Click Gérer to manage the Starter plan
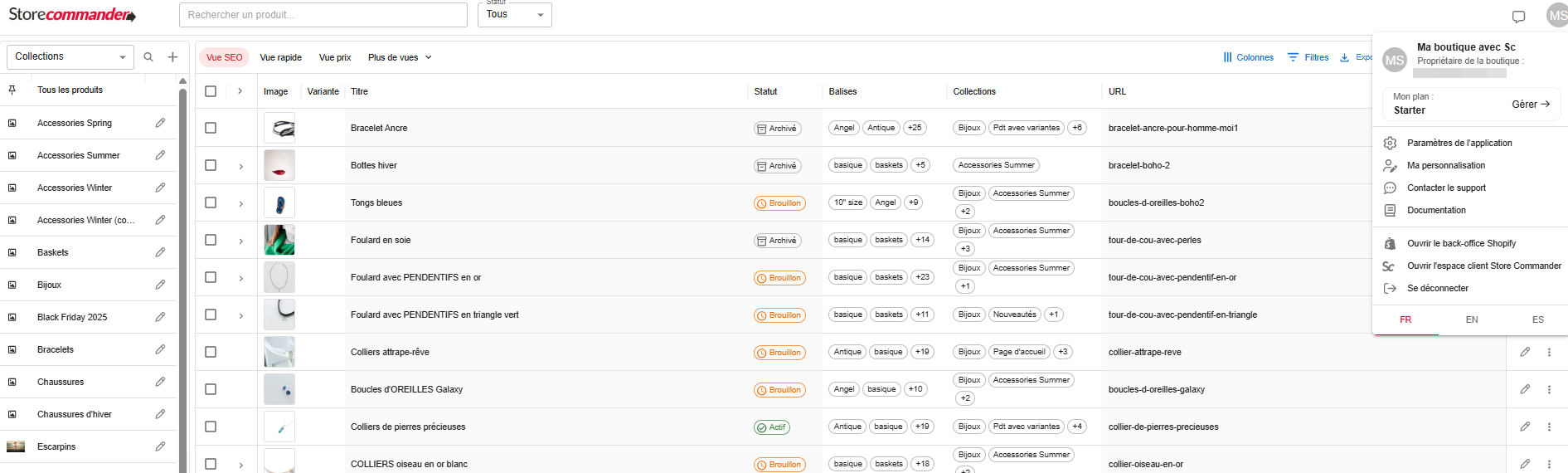This screenshot has height=473, width=1568. click(x=1530, y=105)
